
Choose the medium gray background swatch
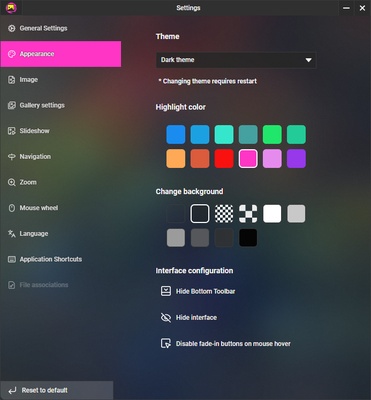tap(176, 238)
